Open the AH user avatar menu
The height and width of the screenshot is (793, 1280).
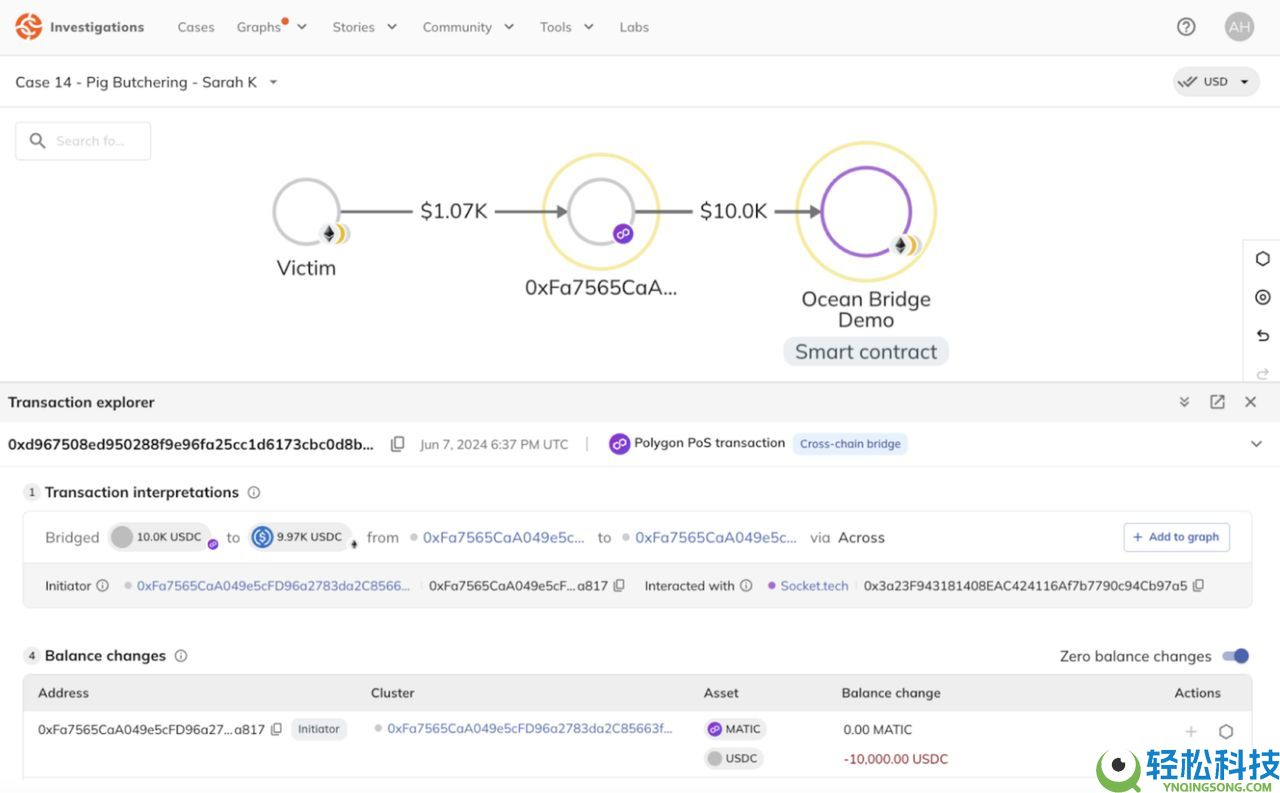coord(1239,27)
